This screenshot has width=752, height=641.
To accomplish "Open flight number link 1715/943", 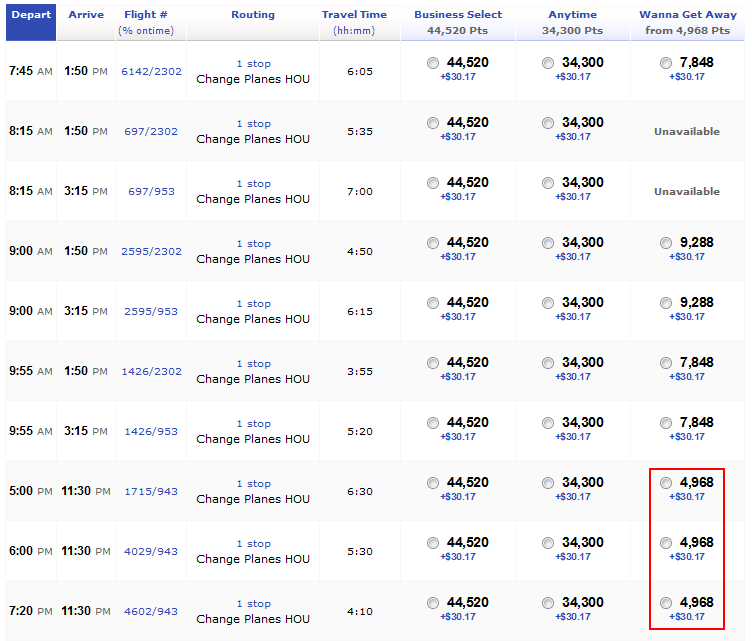I will pos(151,491).
